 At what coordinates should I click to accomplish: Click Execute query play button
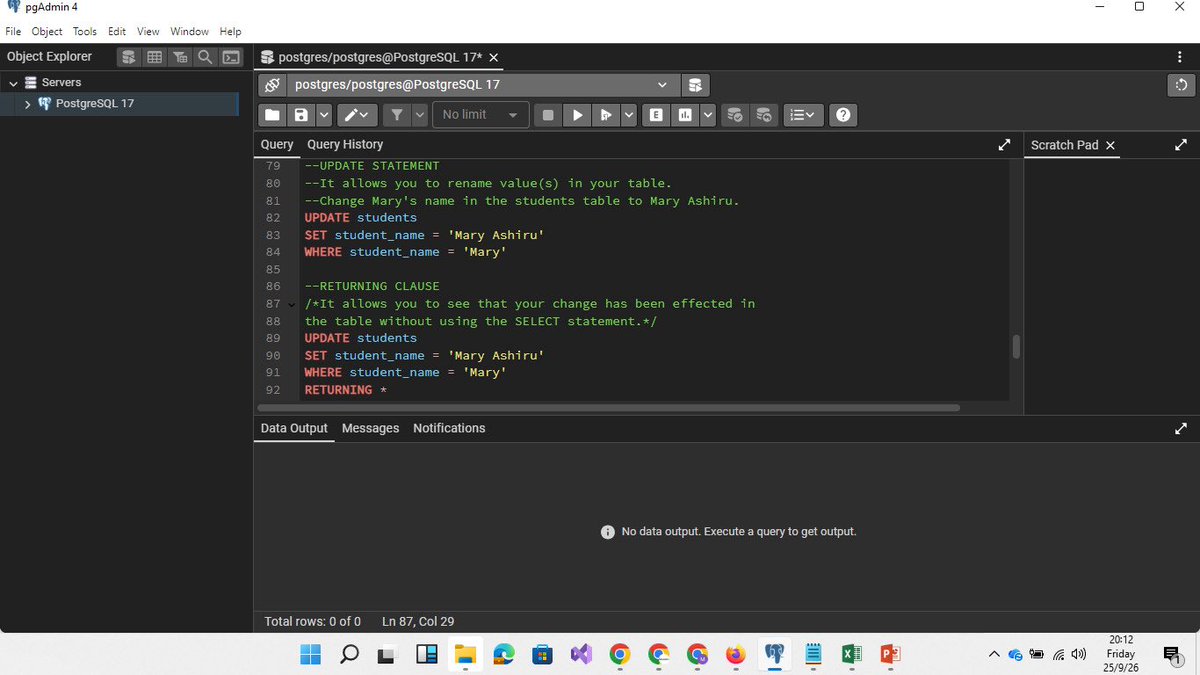[577, 115]
